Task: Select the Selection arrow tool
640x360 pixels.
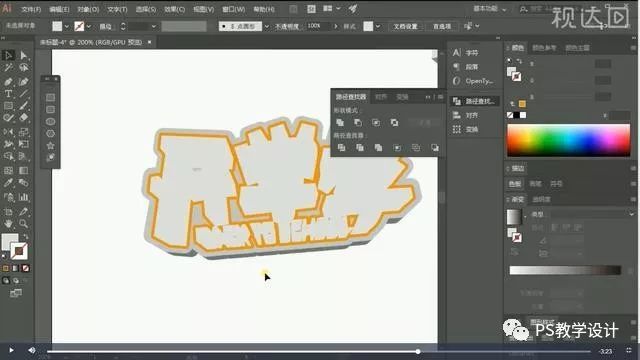Action: coord(8,55)
